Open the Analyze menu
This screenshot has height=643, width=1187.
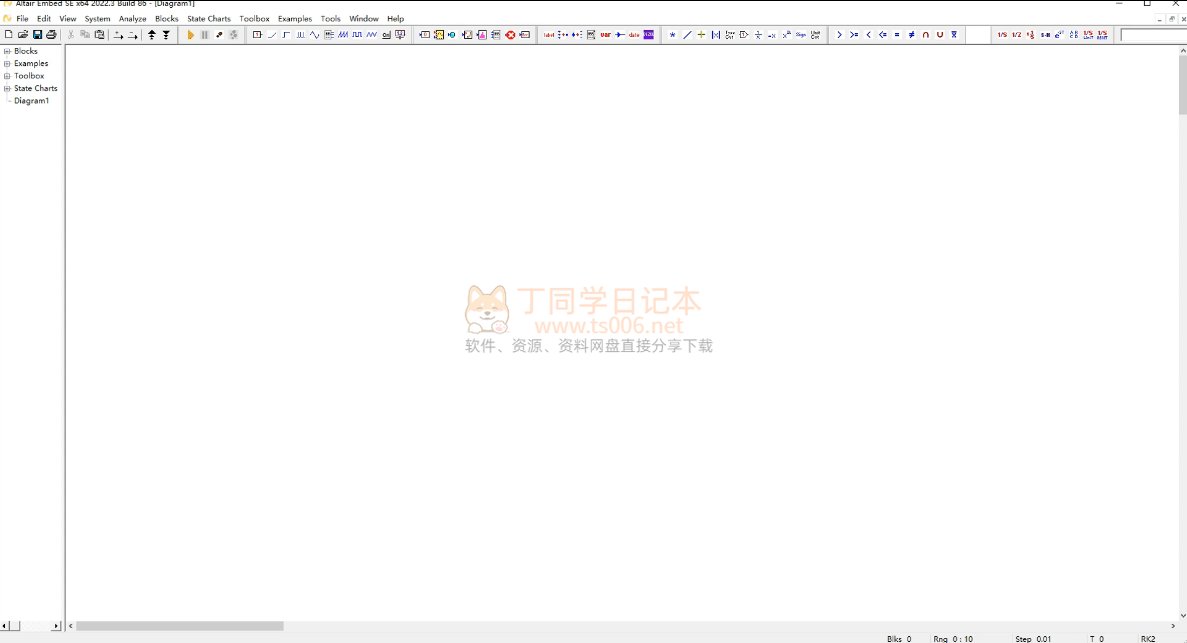(132, 19)
